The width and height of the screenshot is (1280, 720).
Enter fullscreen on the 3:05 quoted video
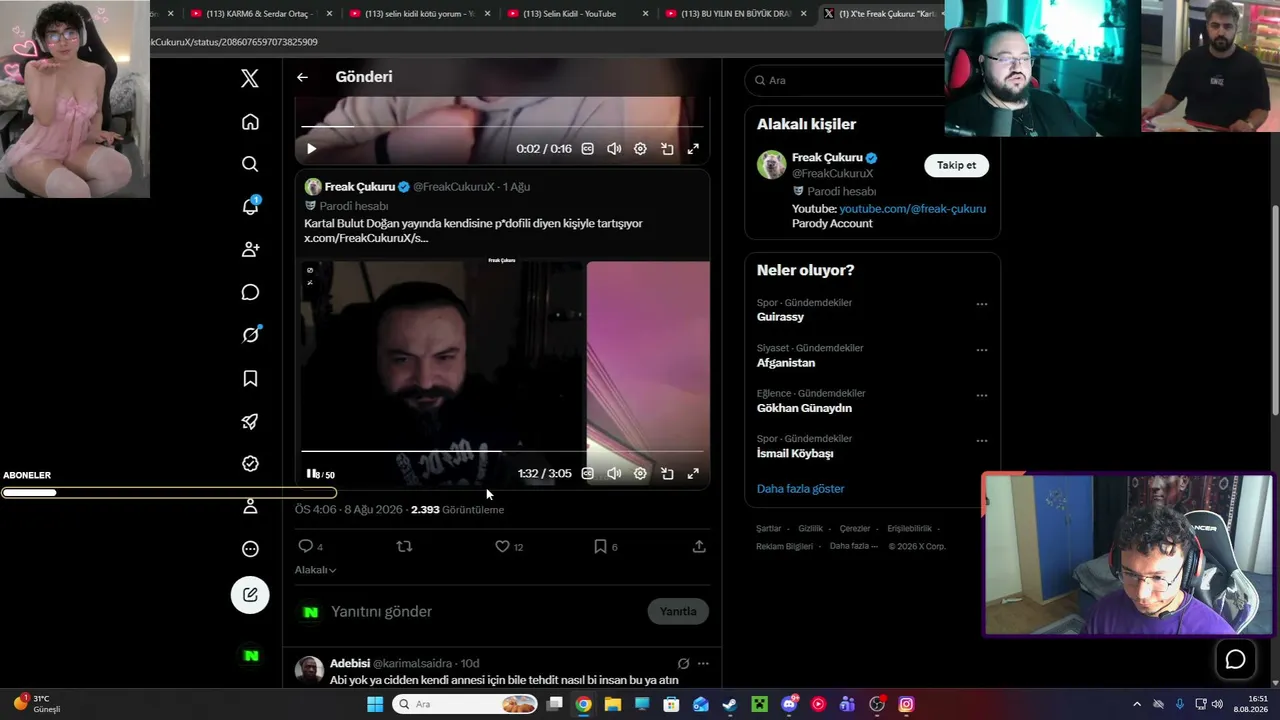[x=693, y=473]
